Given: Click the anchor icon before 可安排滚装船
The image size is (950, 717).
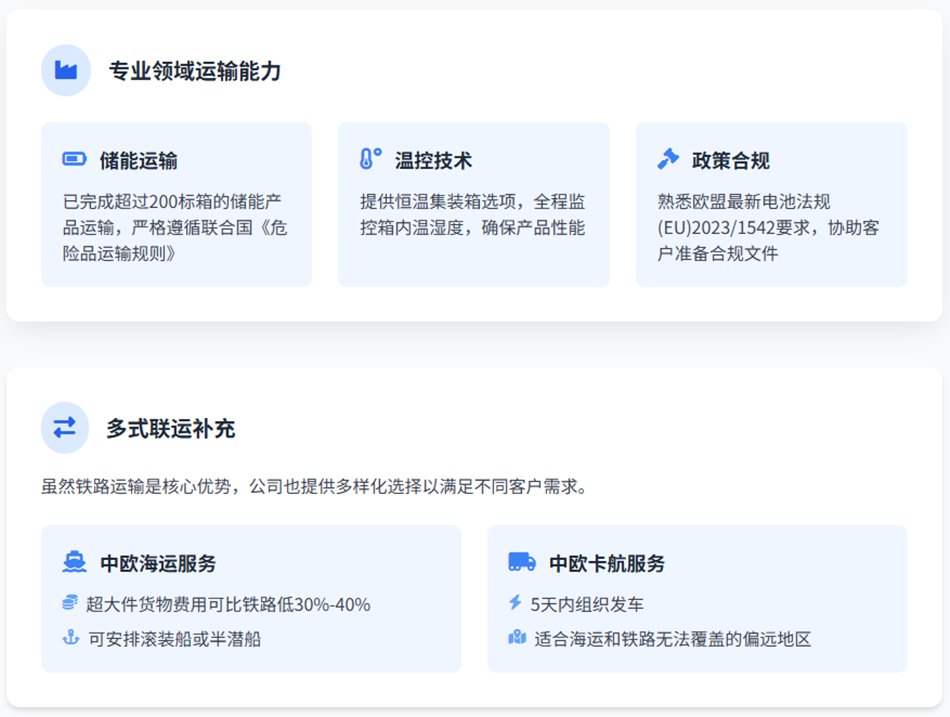Looking at the screenshot, I should pyautogui.click(x=70, y=638).
